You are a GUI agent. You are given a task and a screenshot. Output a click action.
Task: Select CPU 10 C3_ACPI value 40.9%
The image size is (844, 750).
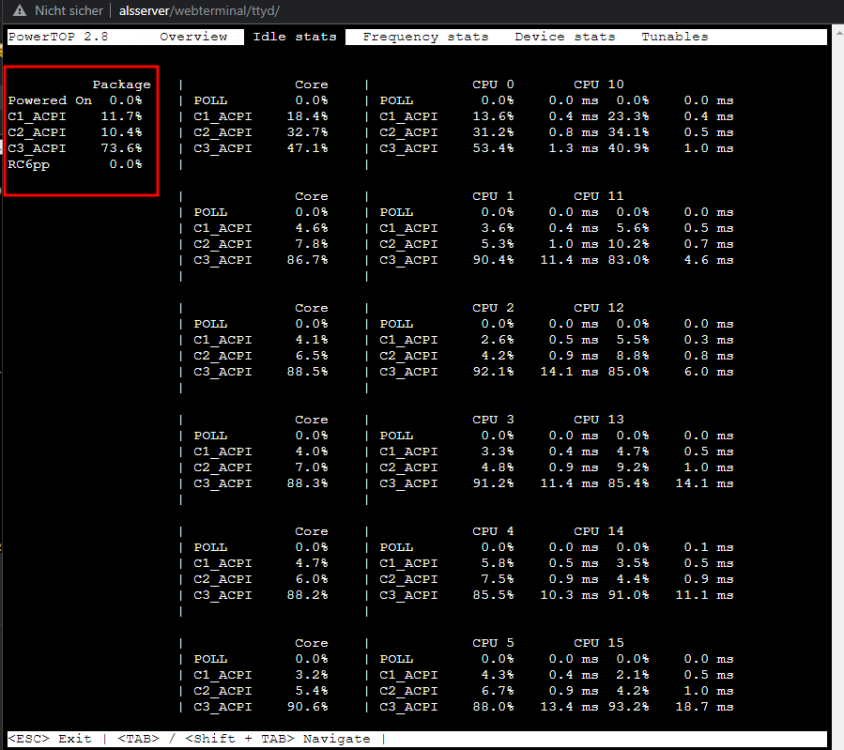coord(628,148)
